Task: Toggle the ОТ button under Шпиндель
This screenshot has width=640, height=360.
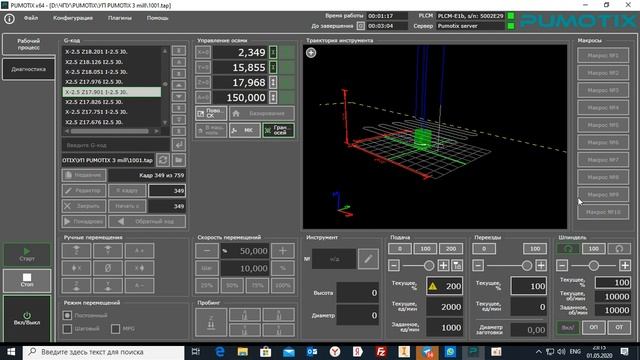Action: [619, 327]
